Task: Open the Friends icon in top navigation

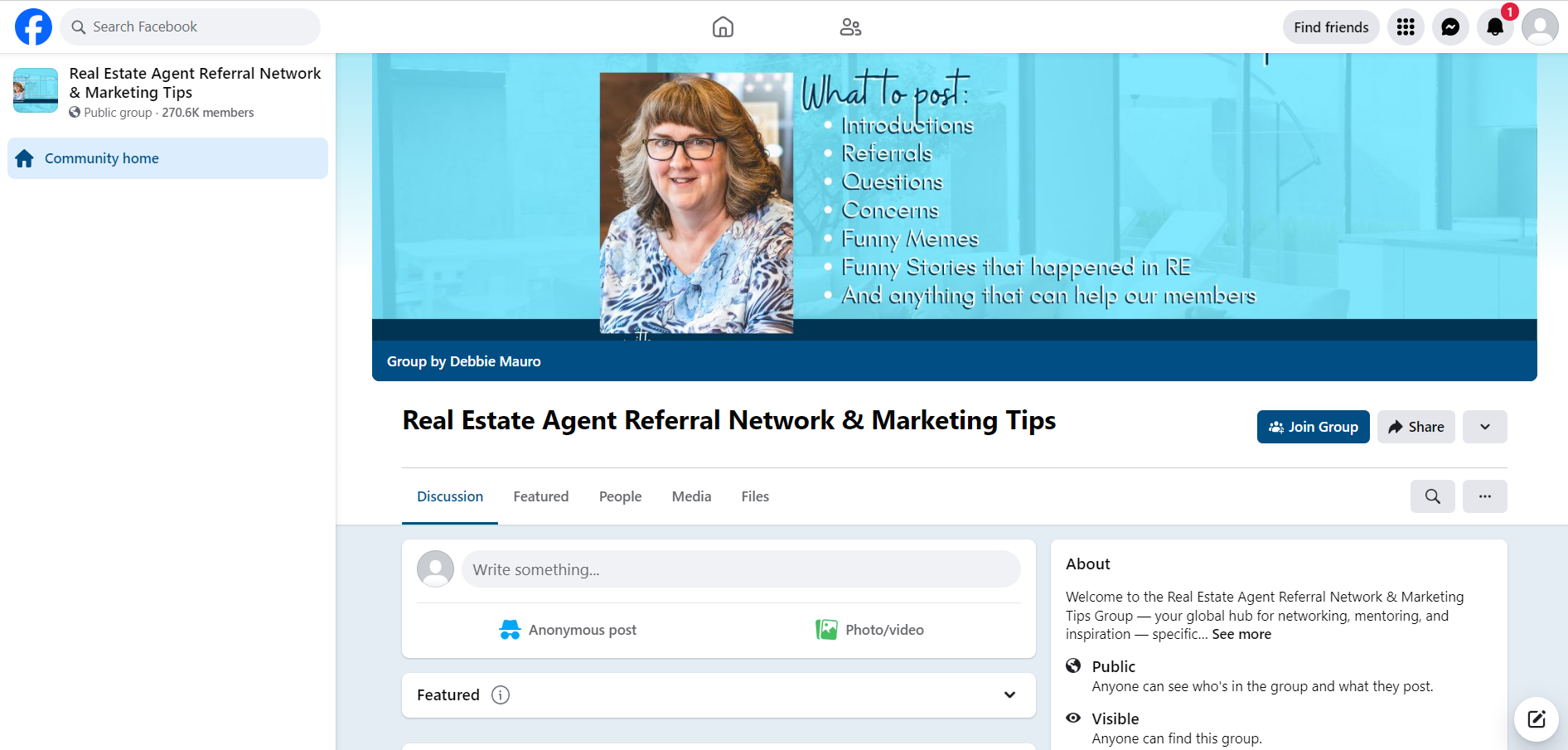Action: [x=850, y=27]
